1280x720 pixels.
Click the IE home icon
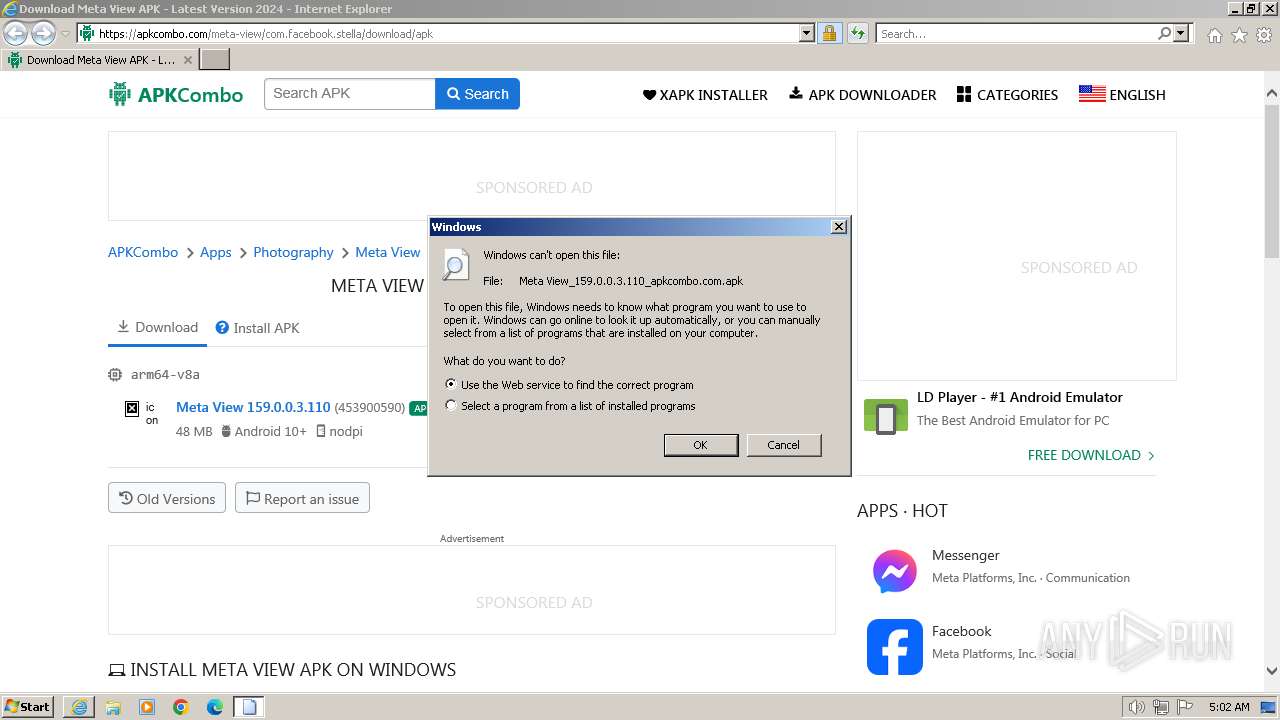pos(1214,35)
